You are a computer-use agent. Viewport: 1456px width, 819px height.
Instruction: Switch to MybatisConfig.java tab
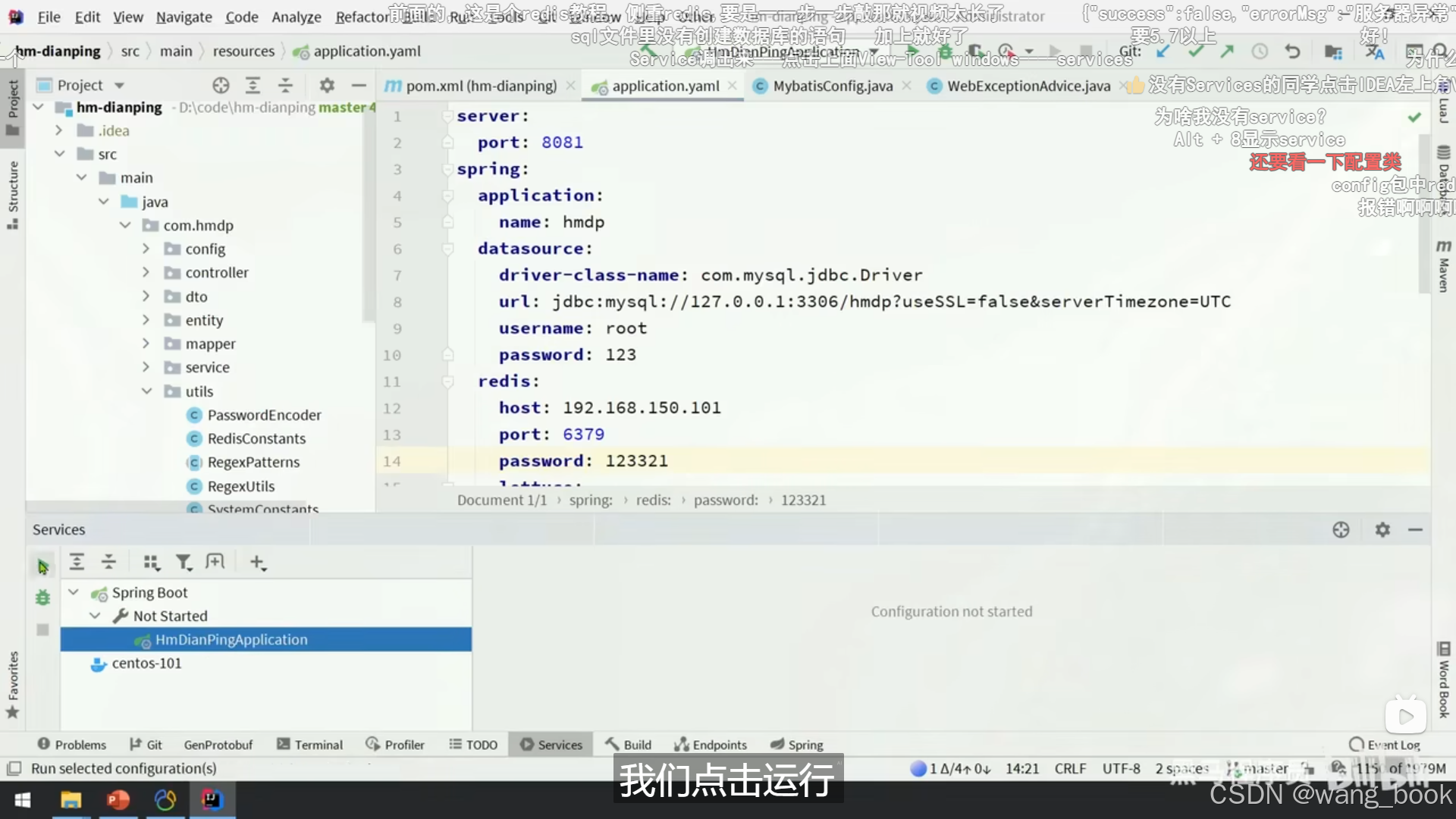click(832, 86)
